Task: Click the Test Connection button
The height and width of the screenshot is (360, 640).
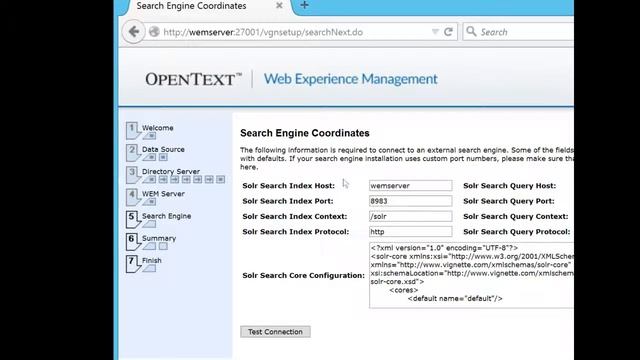Action: click(275, 332)
